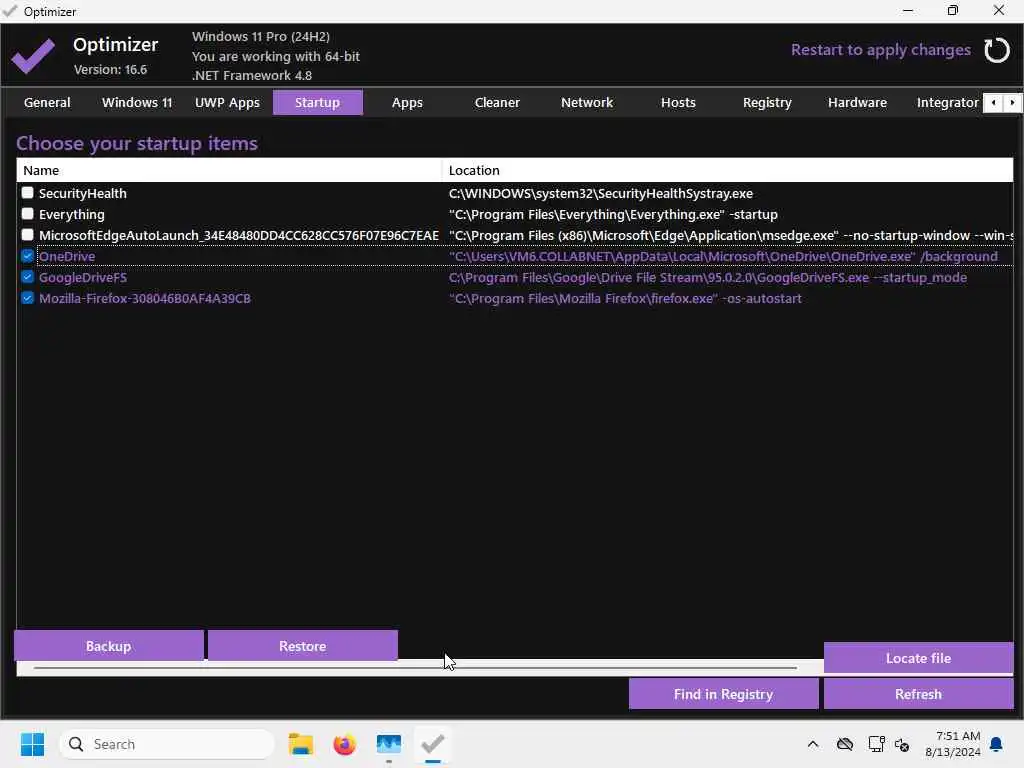The height and width of the screenshot is (768, 1024).
Task: Uncheck the Mozilla-Firefox startup item
Action: click(x=27, y=297)
